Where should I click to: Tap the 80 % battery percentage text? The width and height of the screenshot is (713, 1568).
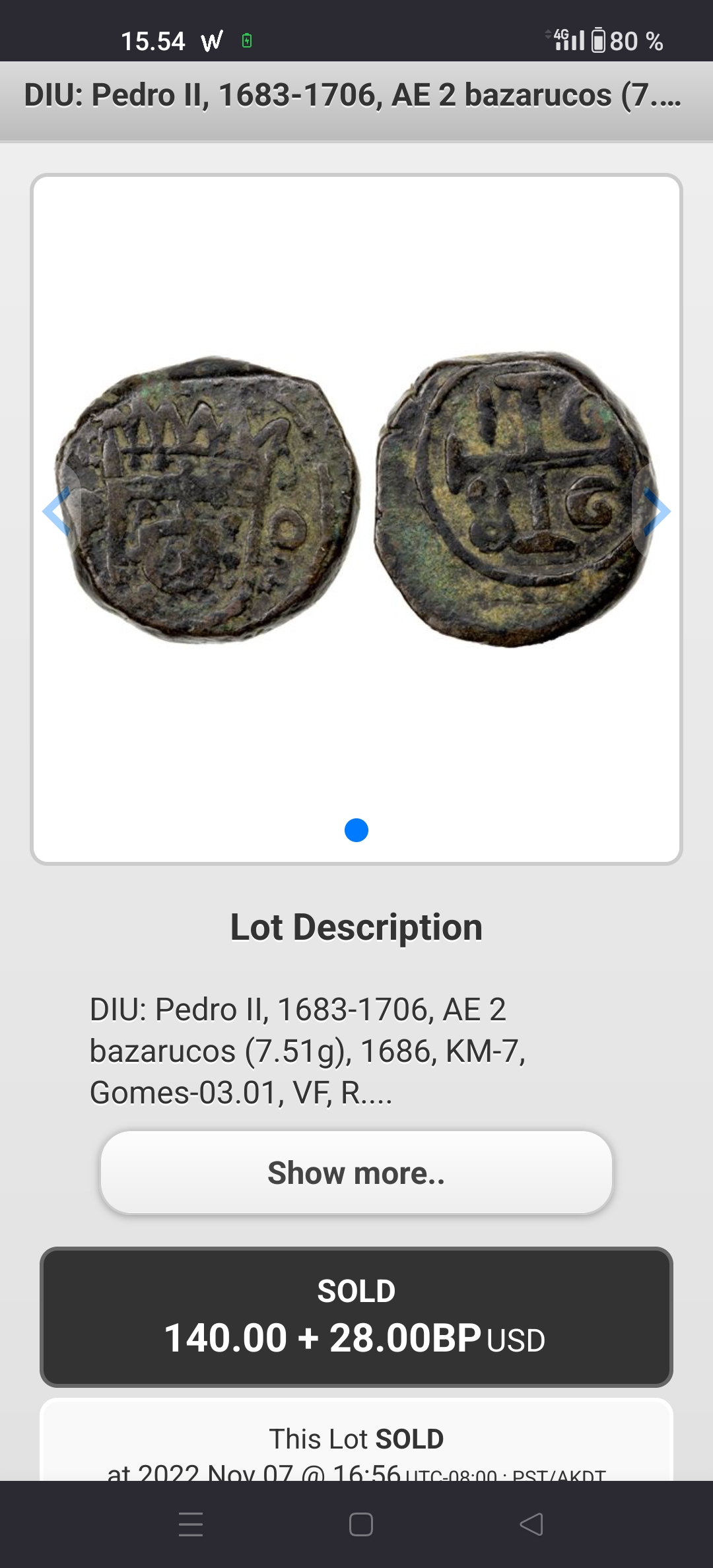point(636,42)
